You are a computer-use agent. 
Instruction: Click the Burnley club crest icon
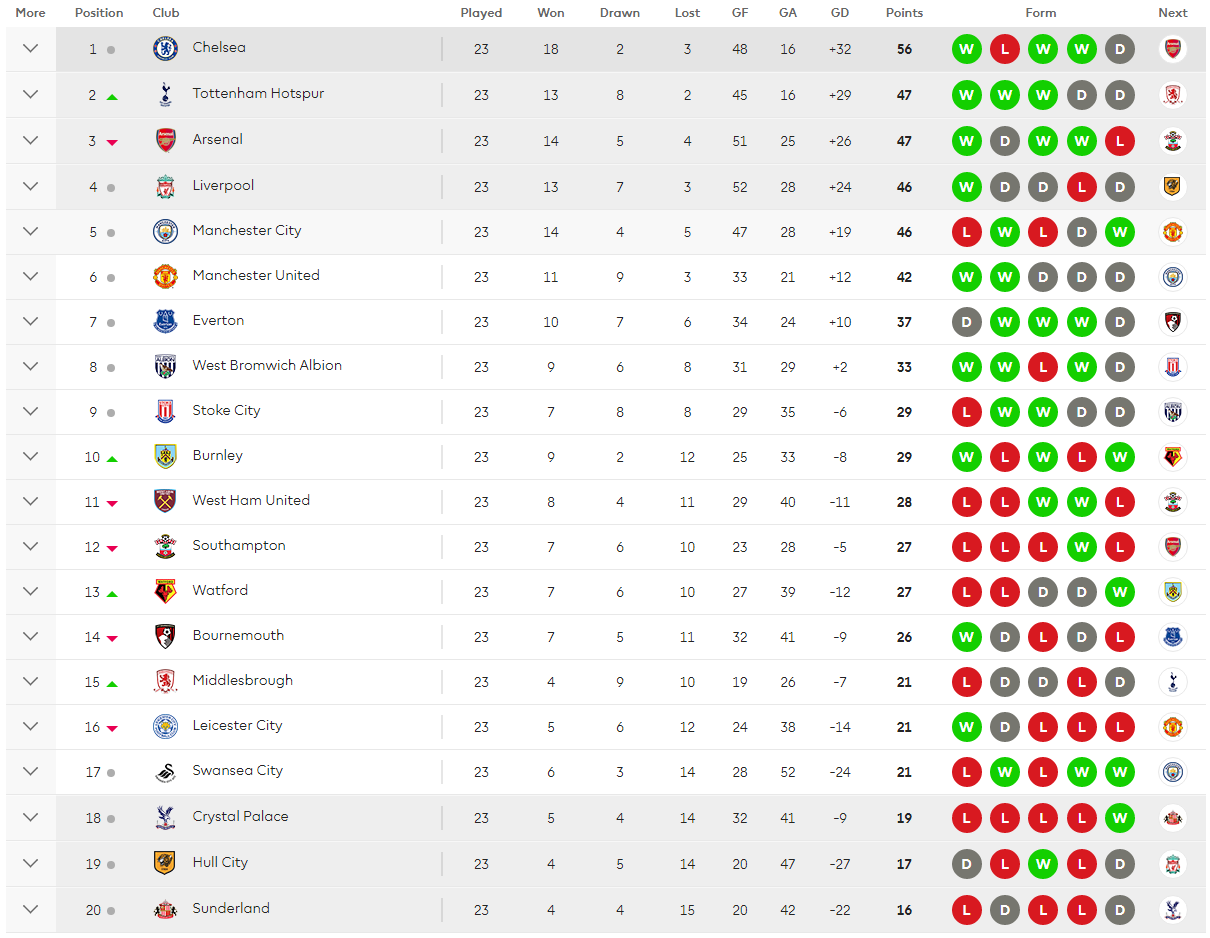[x=165, y=456]
